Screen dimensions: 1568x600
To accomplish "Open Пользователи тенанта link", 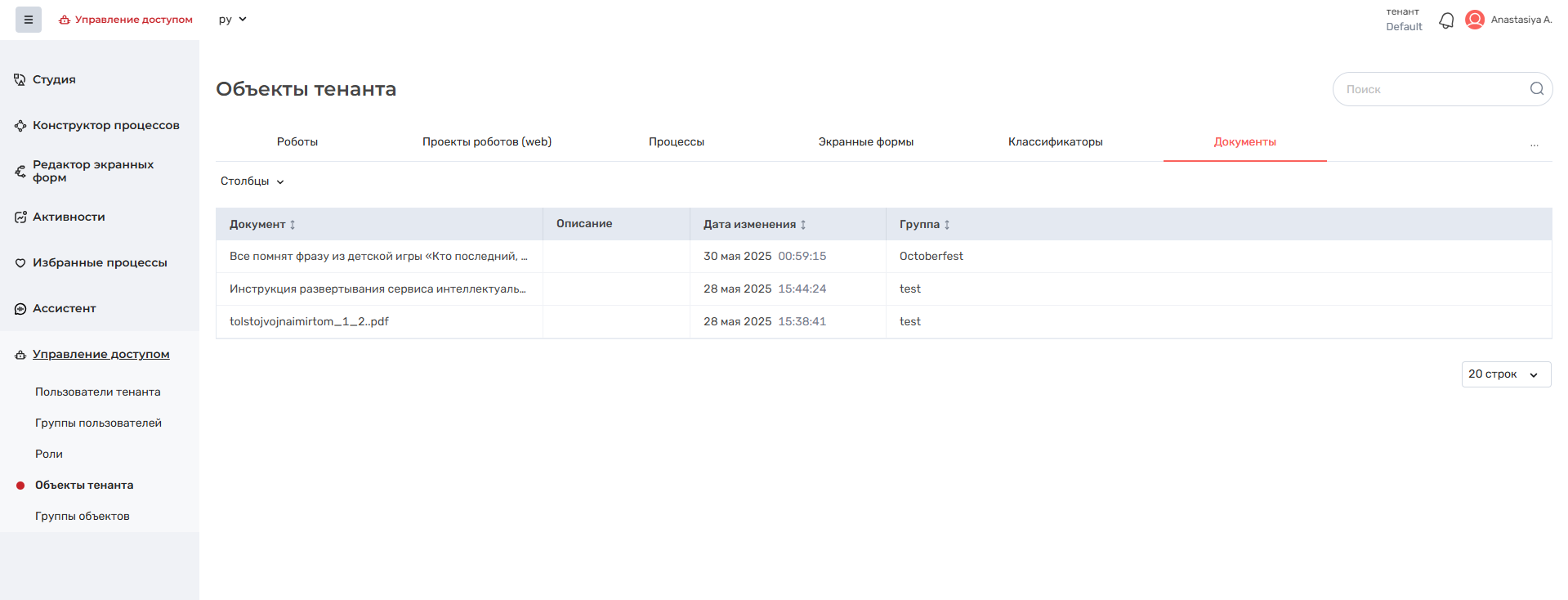I will (97, 392).
